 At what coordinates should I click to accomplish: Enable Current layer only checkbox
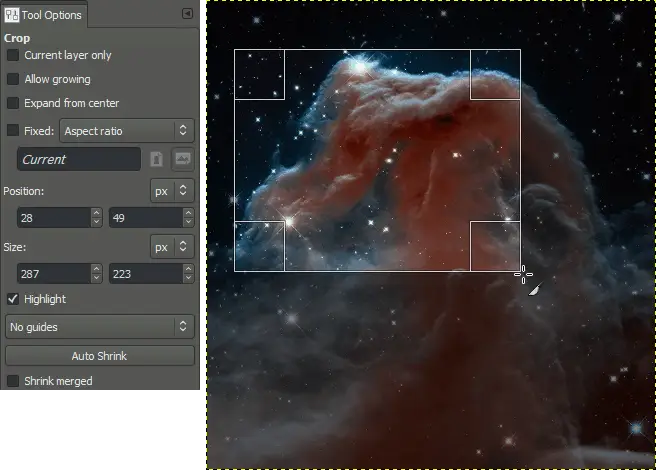point(13,55)
